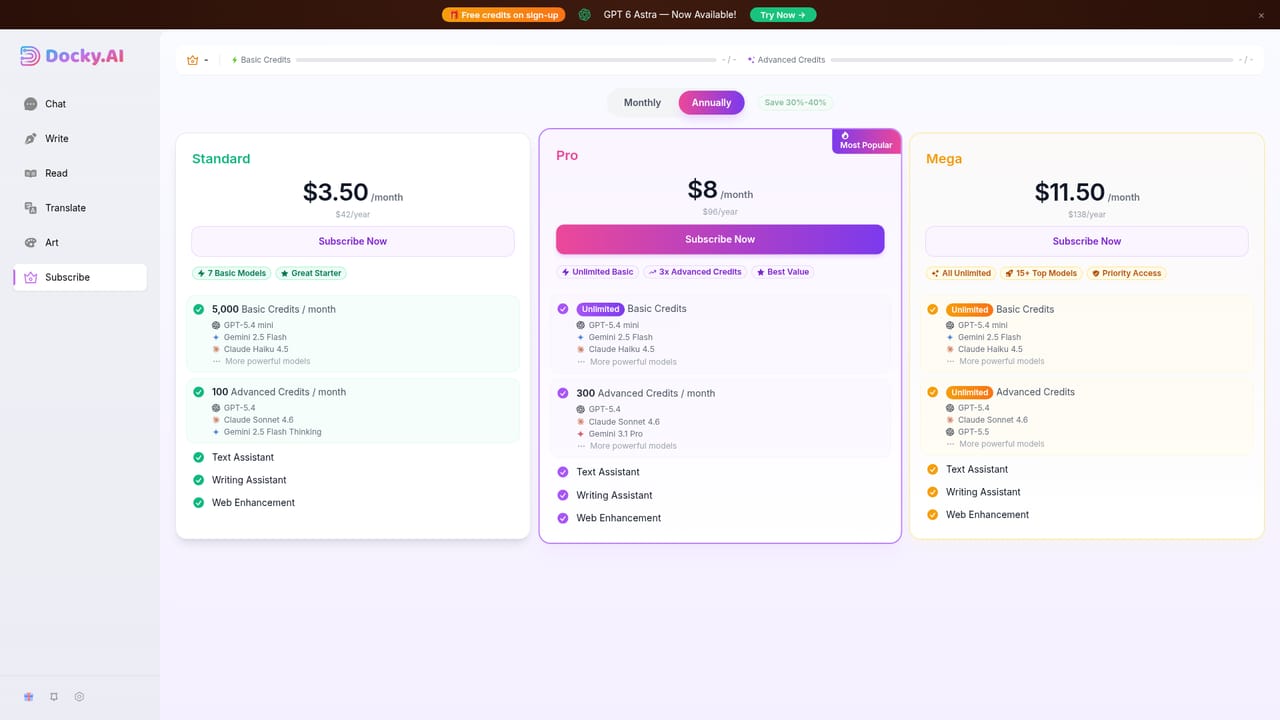Viewport: 1280px width, 720px height.
Task: Subscribe to the Standard plan
Action: [353, 241]
